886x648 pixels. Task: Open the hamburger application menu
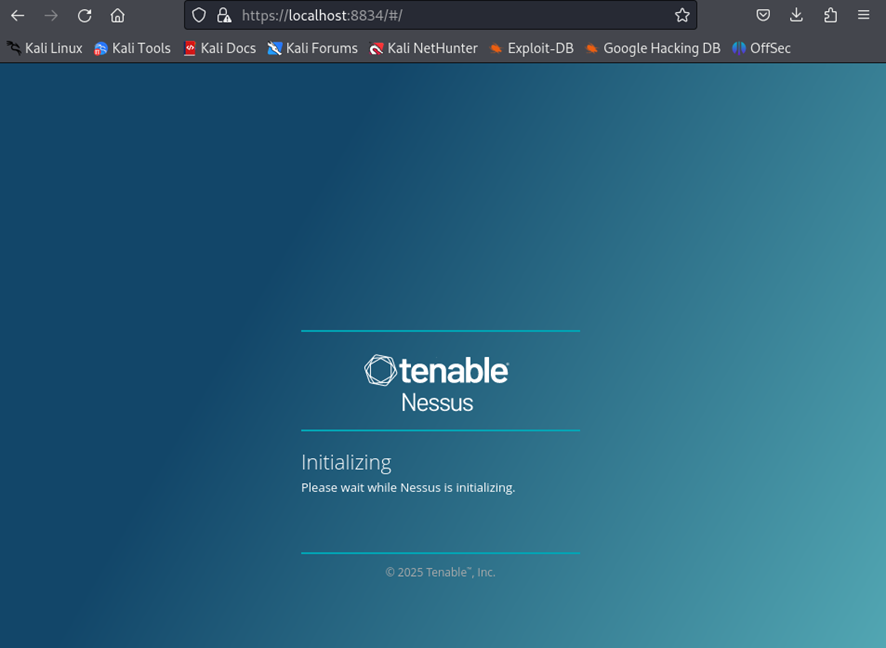(x=864, y=15)
